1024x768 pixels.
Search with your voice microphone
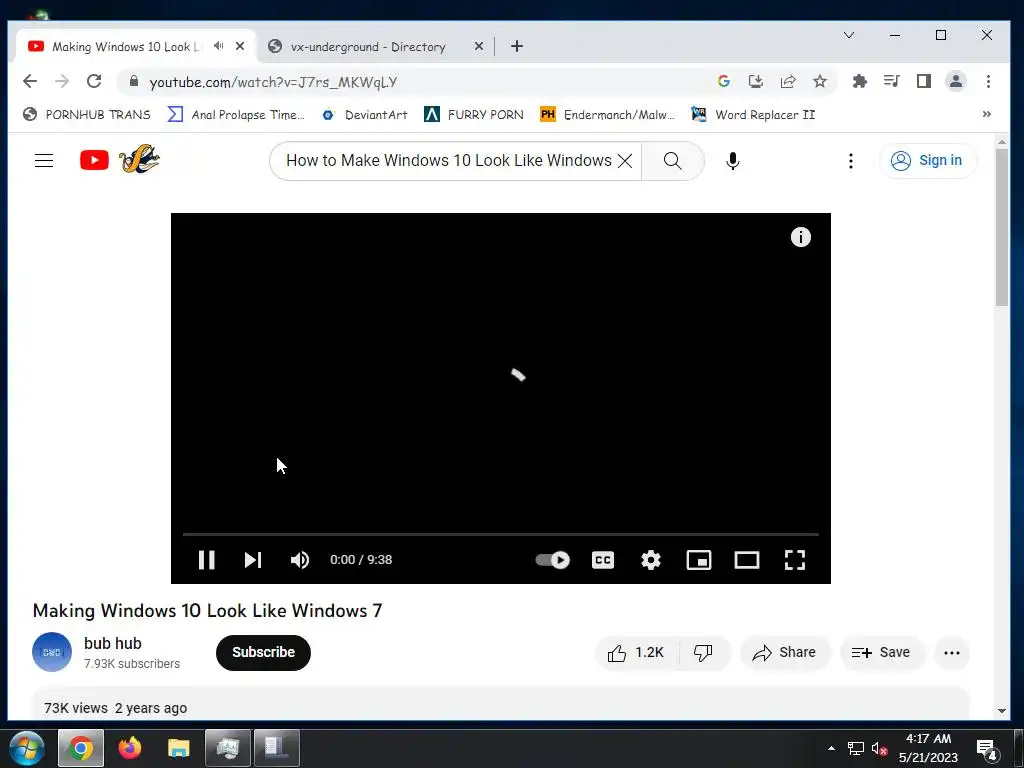tap(733, 161)
